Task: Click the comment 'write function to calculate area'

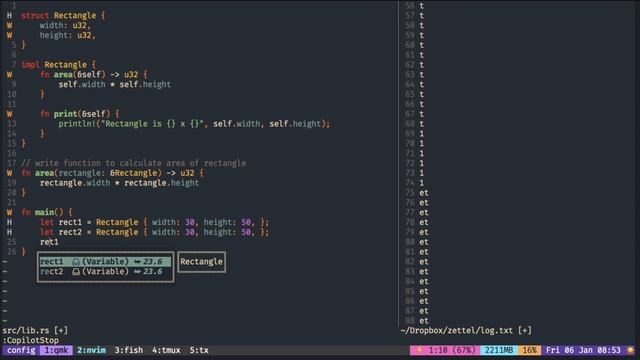Action: pyautogui.click(x=133, y=163)
